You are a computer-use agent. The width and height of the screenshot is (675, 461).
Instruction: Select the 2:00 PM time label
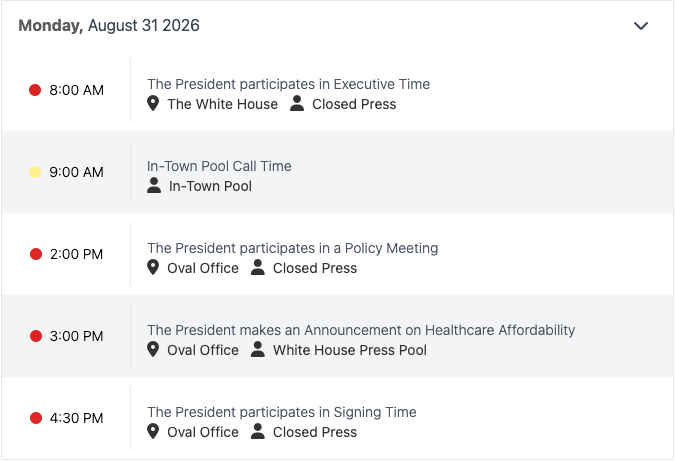[x=76, y=254]
